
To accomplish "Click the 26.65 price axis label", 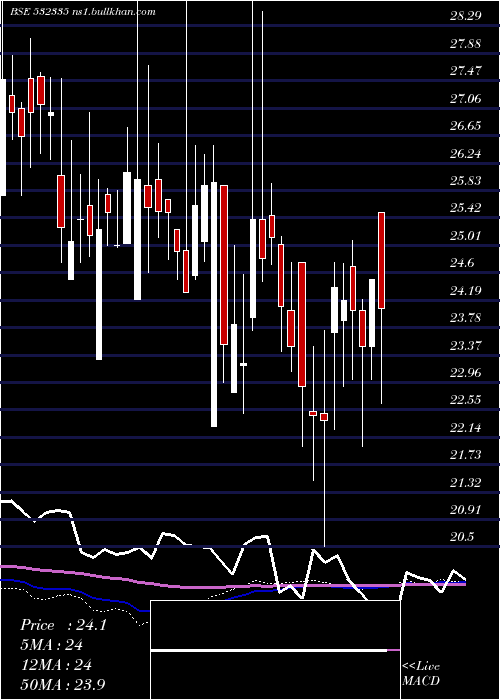I will click(466, 126).
